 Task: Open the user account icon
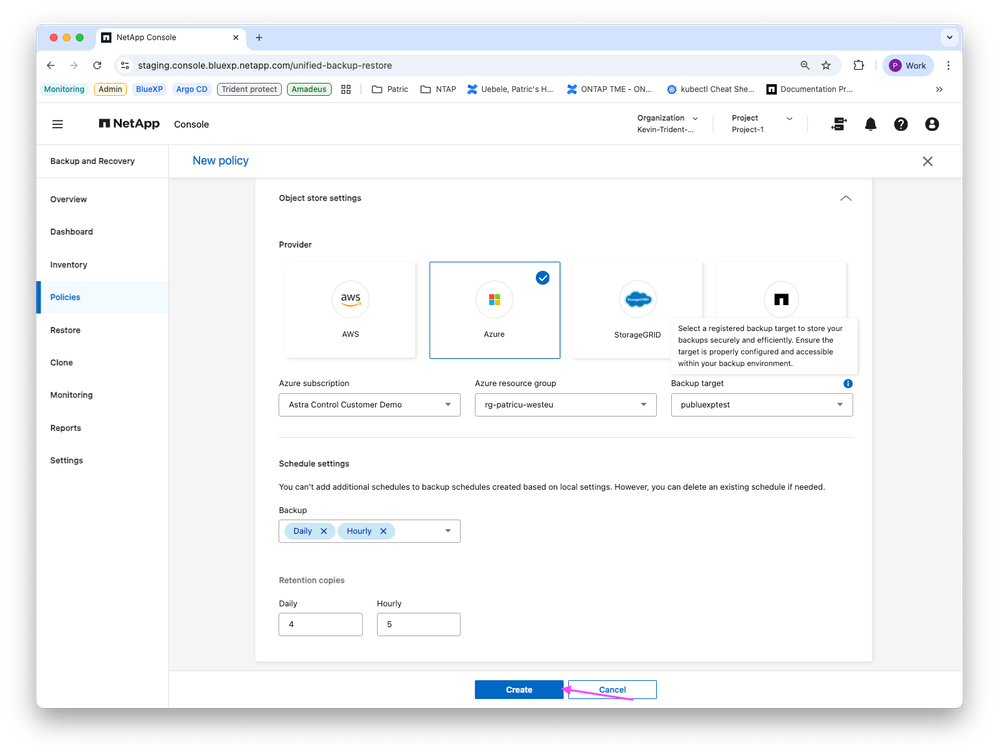[x=931, y=124]
